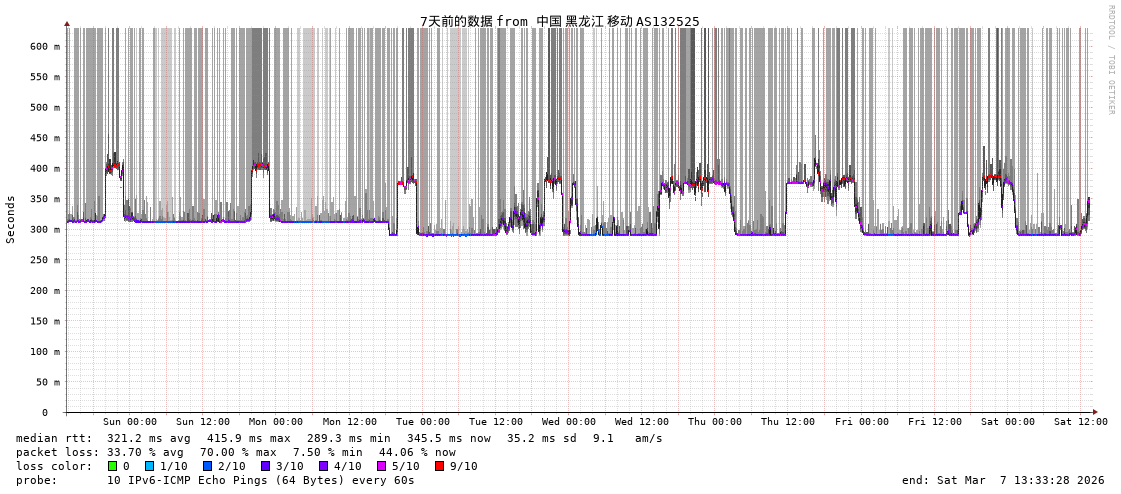Click the packet loss statistics line
Screen dimensions: 1121x494
click(235, 452)
